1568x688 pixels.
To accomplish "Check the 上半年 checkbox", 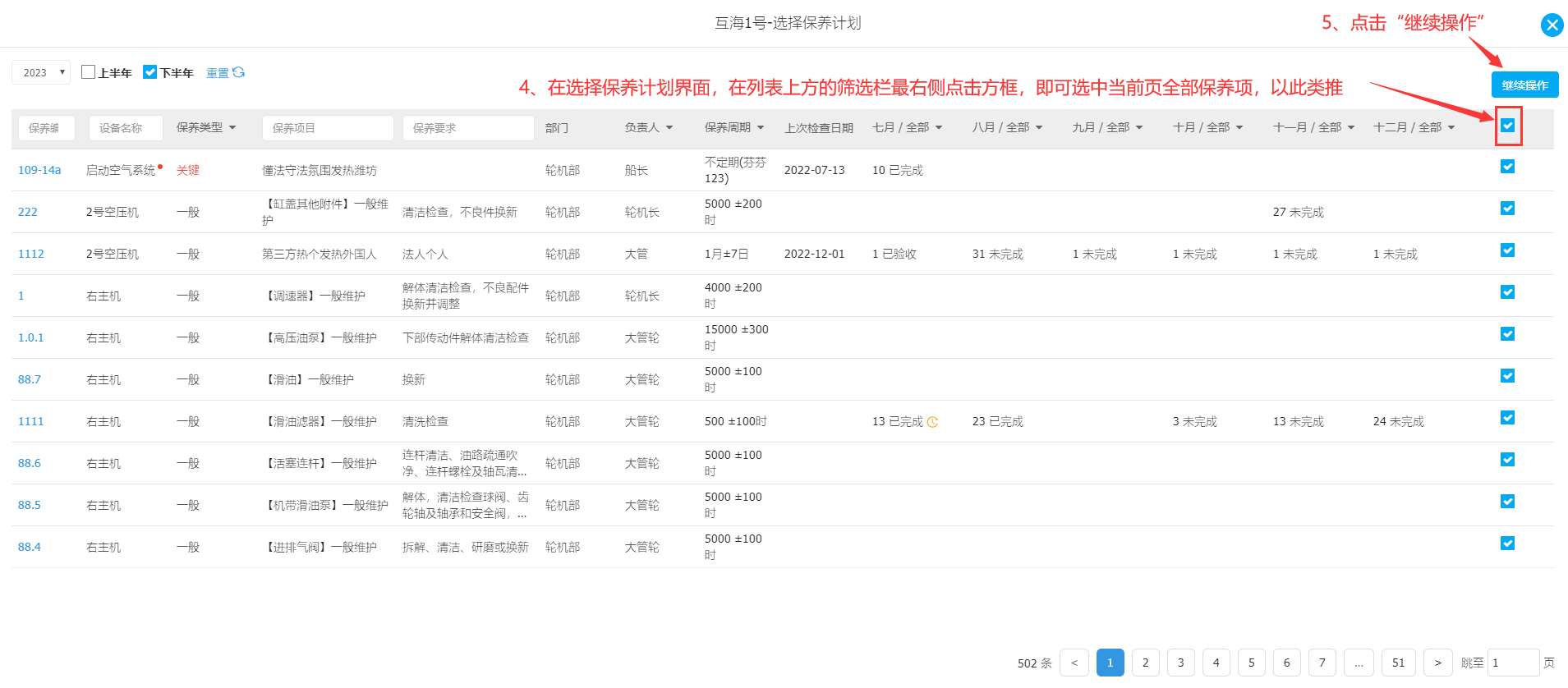I will tap(89, 72).
